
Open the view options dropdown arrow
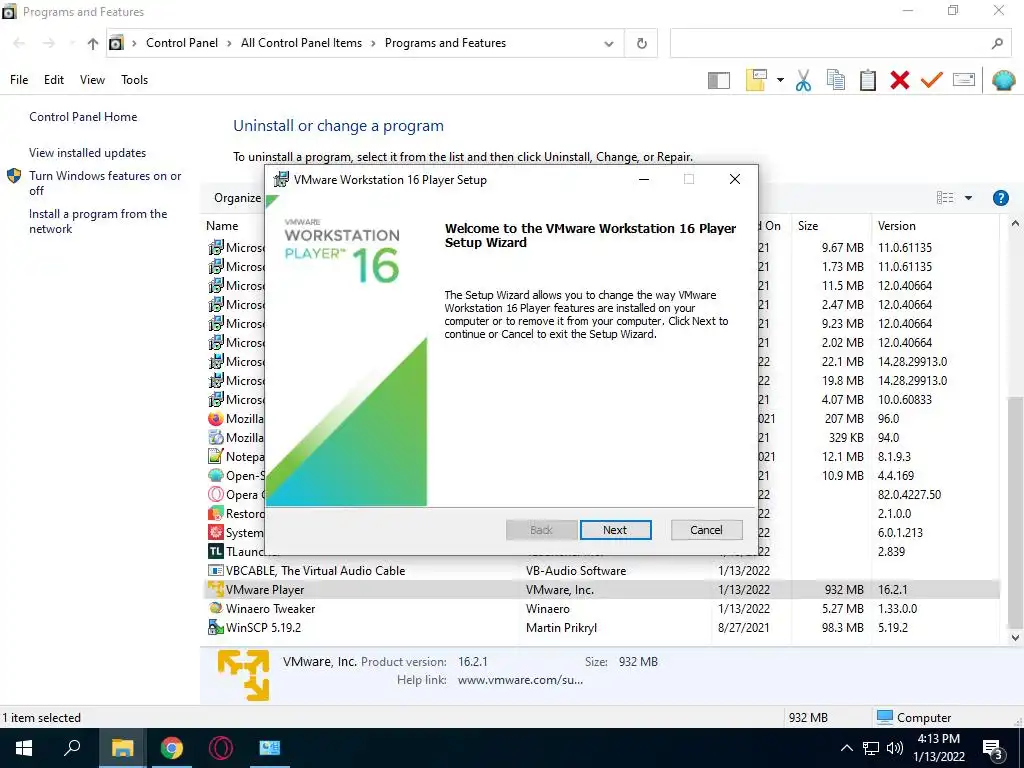pyautogui.click(x=968, y=198)
